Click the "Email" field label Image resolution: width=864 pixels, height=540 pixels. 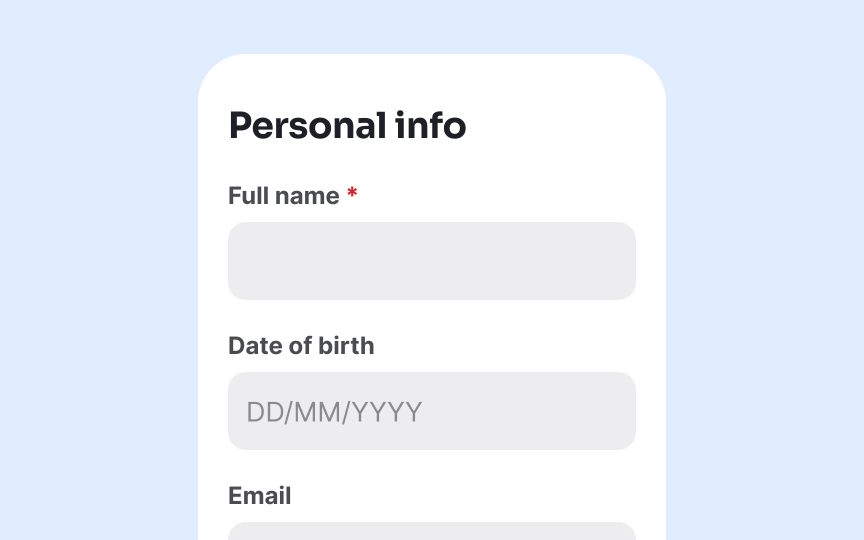coord(259,496)
